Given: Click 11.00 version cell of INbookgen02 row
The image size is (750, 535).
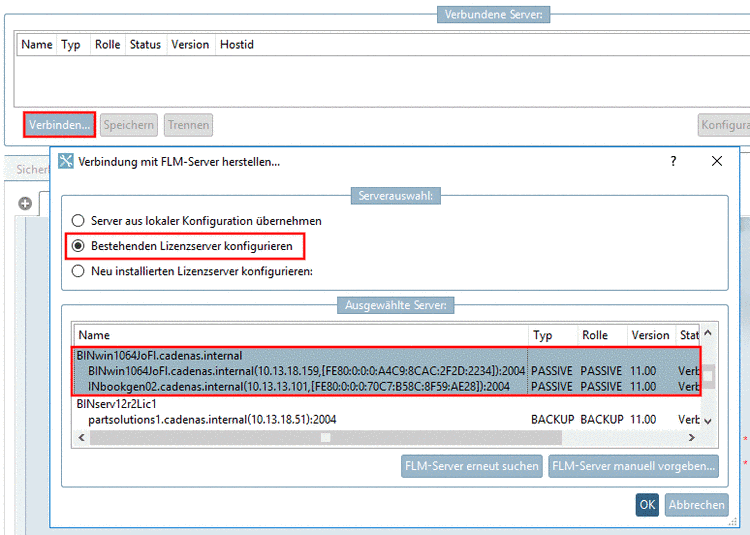Looking at the screenshot, I should (643, 386).
